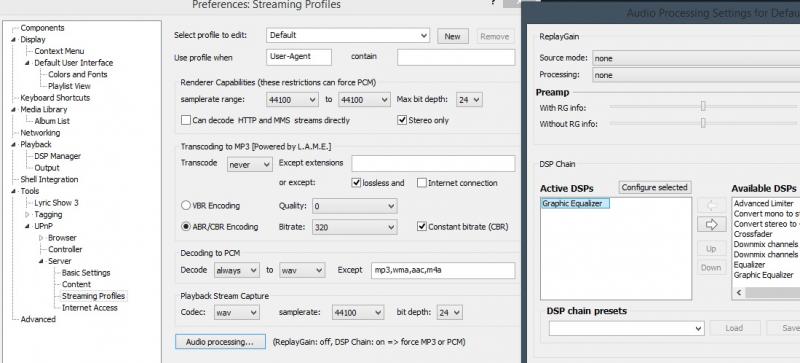Open the ReplayGain Source mode dropdown
Image resolution: width=800 pixels, height=363 pixels.
point(696,58)
